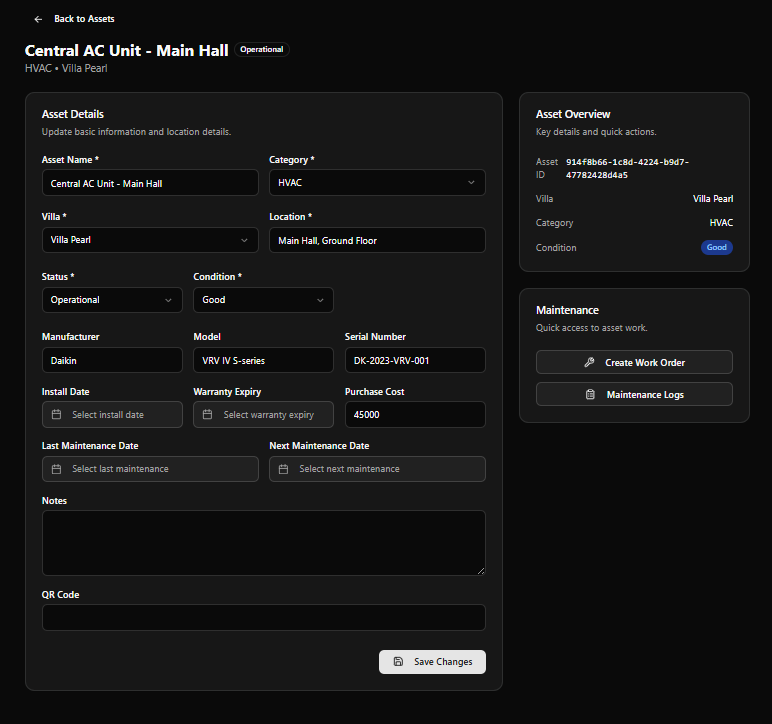
Task: Click the Asset ID value 914f8b66-1c8d...
Action: (x=627, y=168)
